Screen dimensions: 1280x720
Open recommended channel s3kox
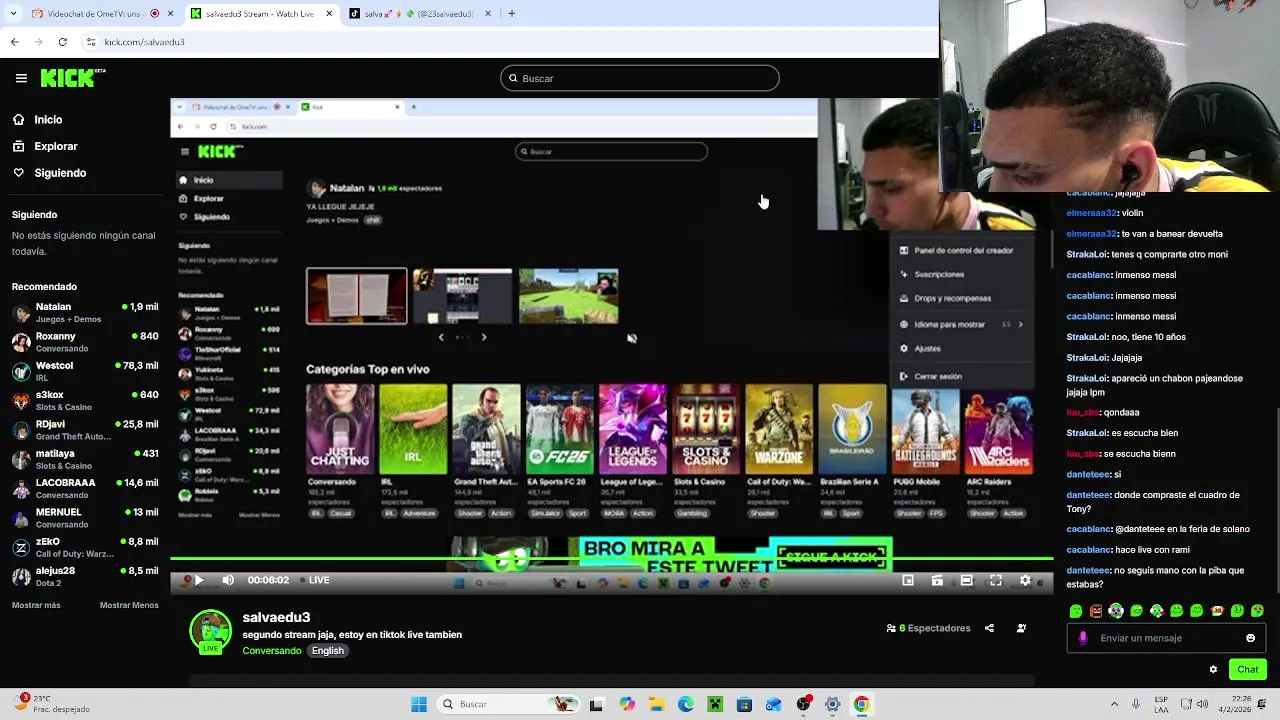click(85, 400)
